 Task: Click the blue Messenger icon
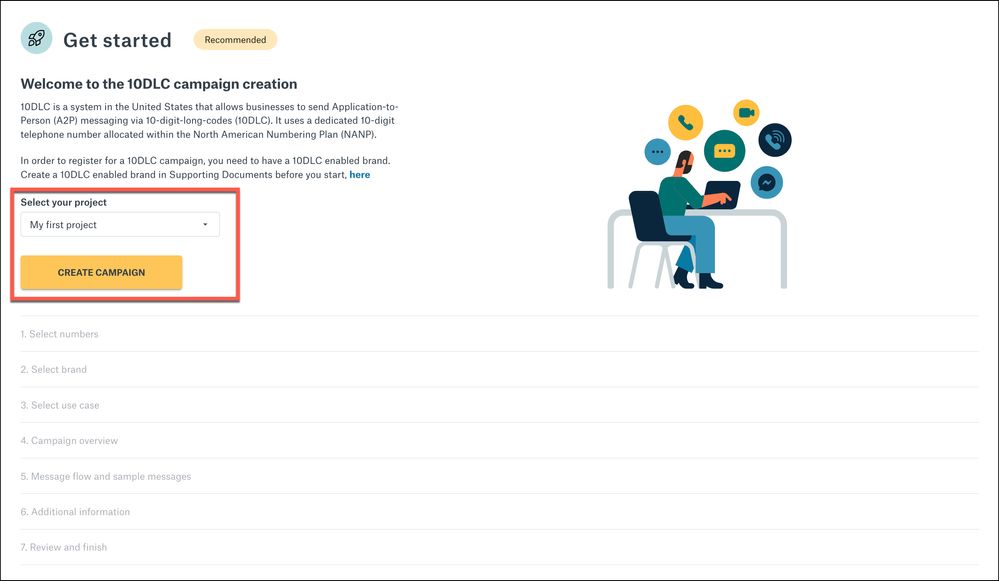click(767, 183)
